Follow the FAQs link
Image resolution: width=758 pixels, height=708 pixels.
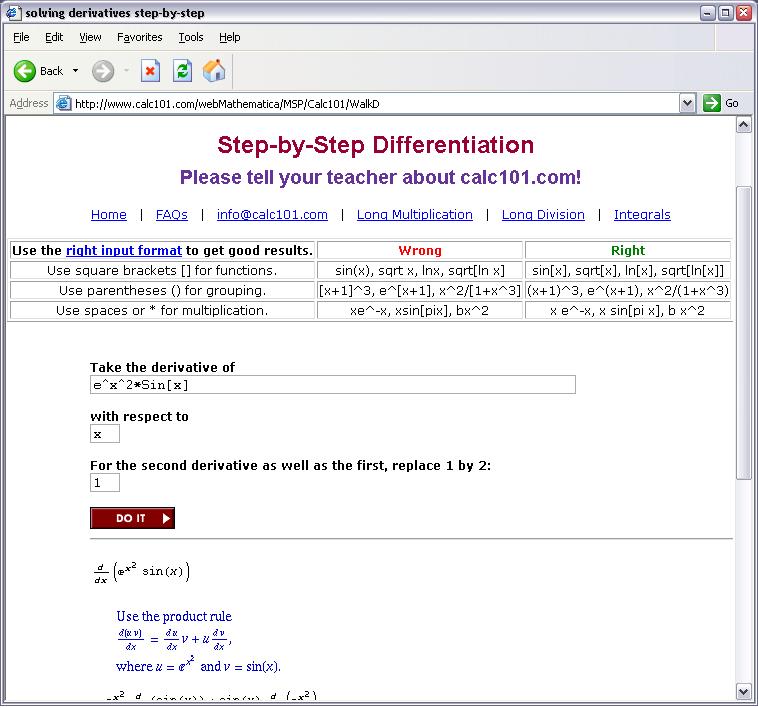172,215
